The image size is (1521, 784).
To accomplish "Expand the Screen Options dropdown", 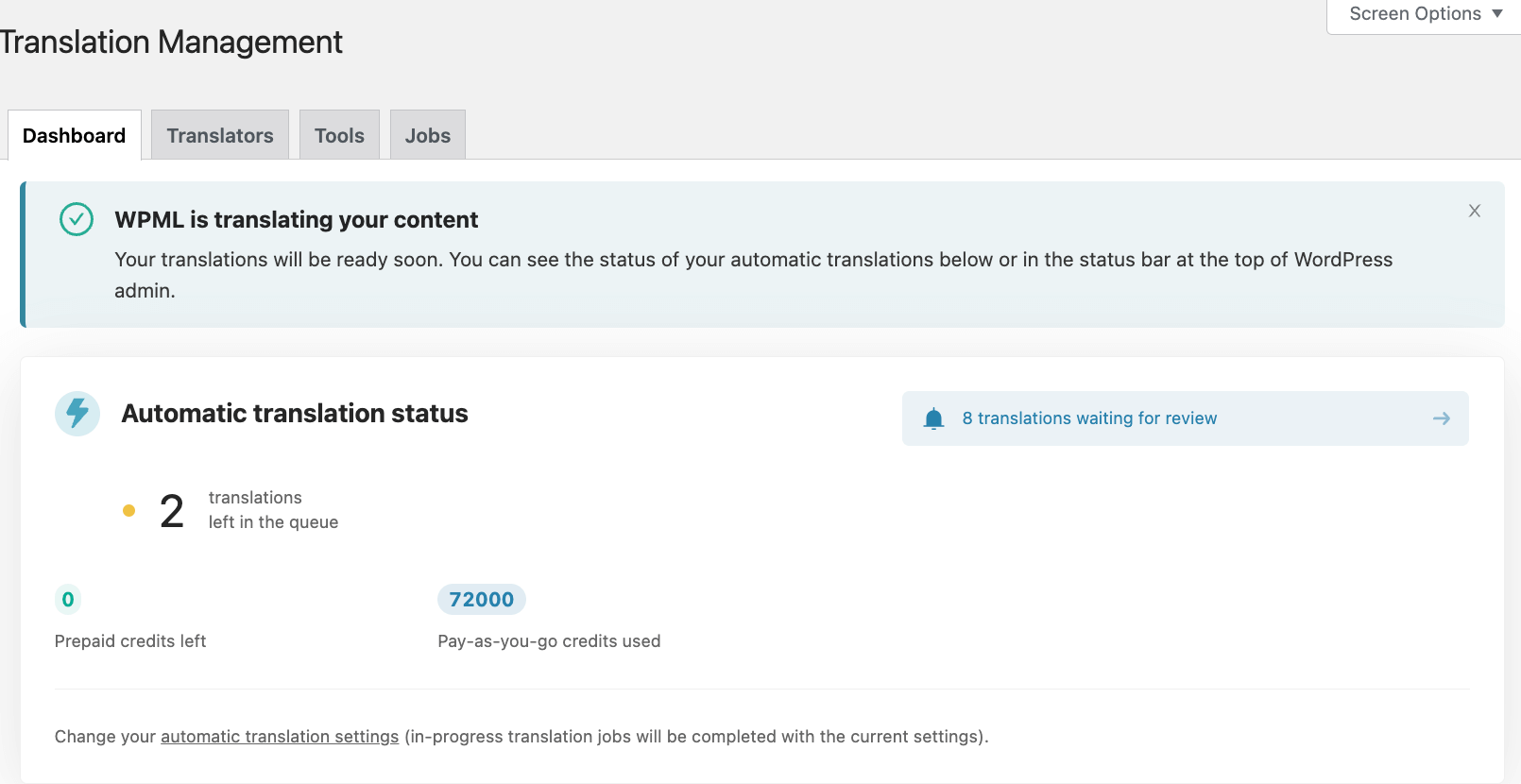I will 1425,14.
